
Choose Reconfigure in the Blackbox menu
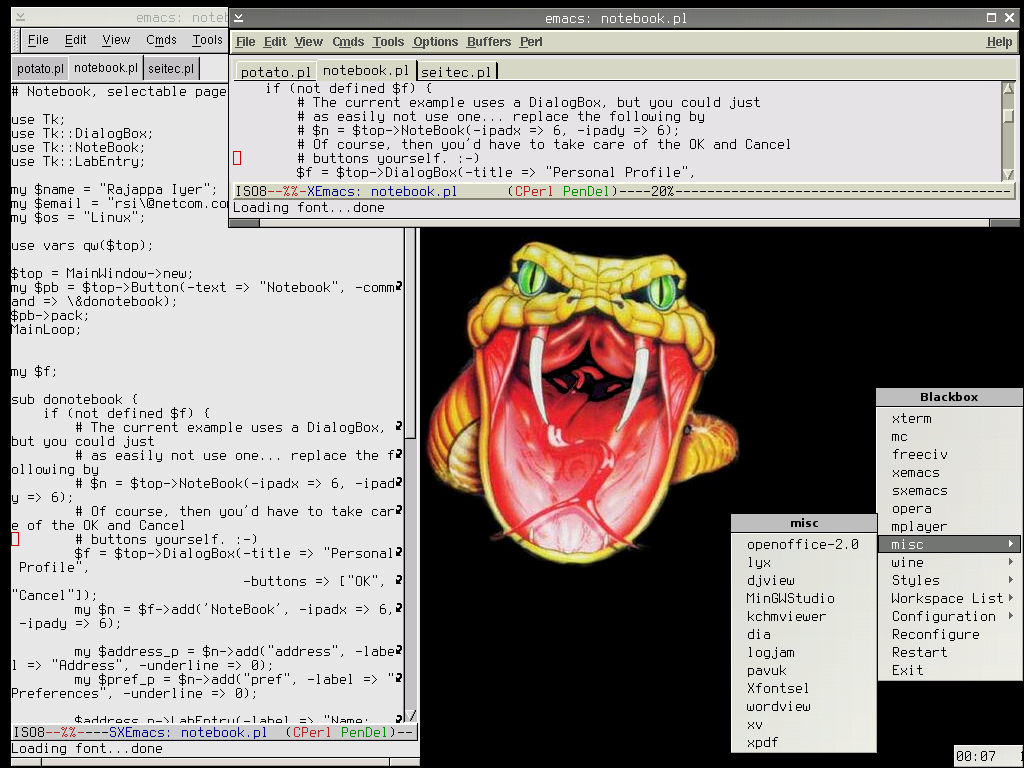click(950, 634)
